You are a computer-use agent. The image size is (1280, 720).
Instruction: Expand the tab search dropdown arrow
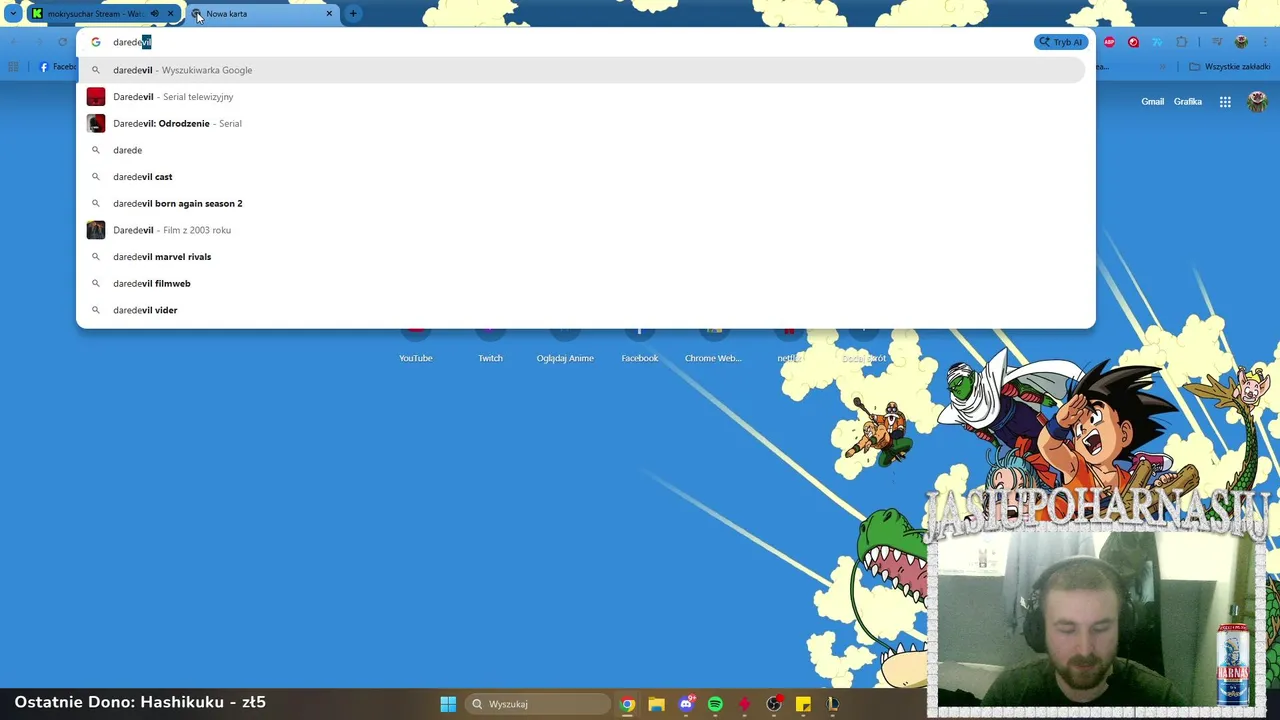click(13, 14)
